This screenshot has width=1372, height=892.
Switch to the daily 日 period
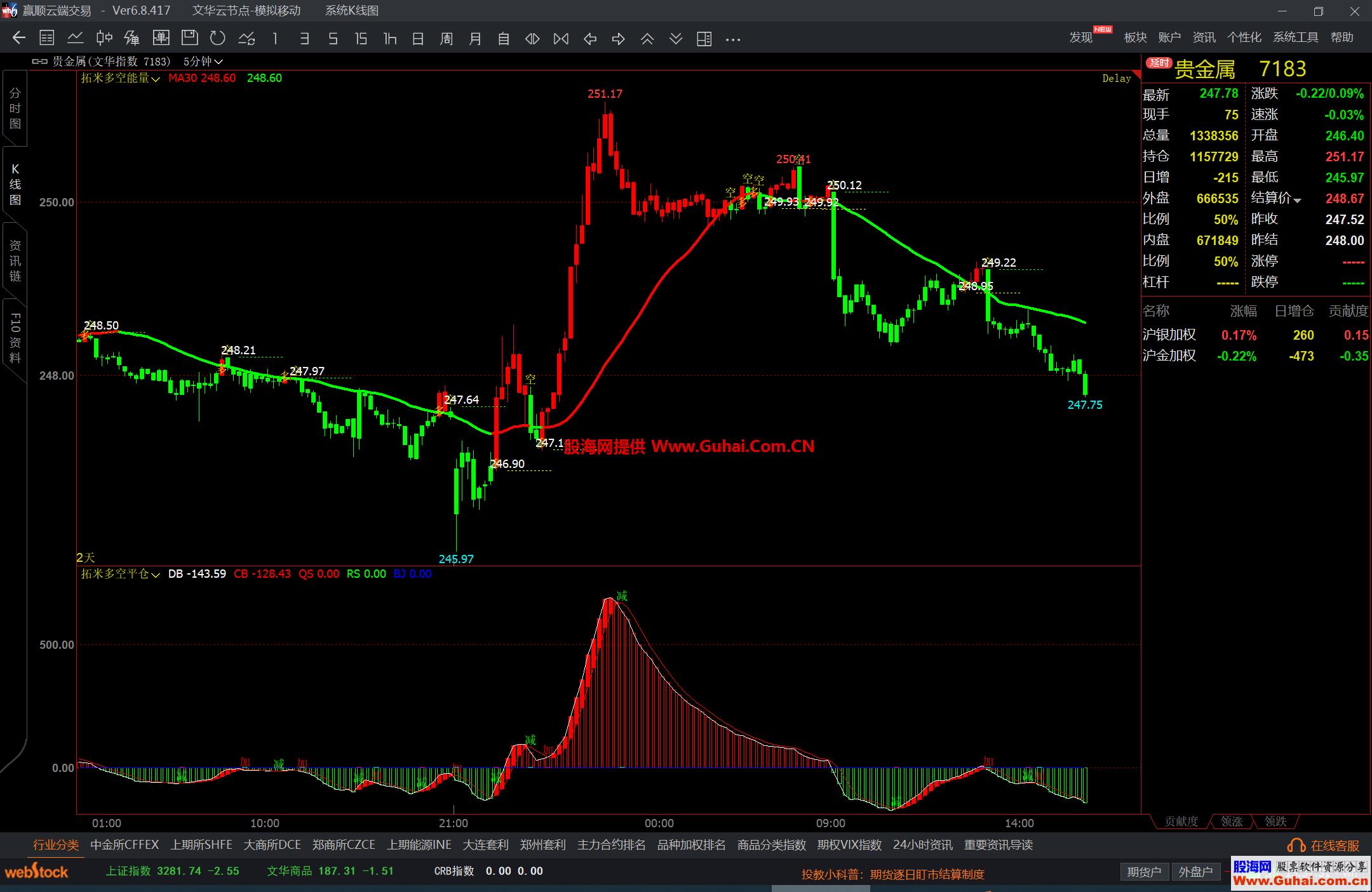coord(418,39)
